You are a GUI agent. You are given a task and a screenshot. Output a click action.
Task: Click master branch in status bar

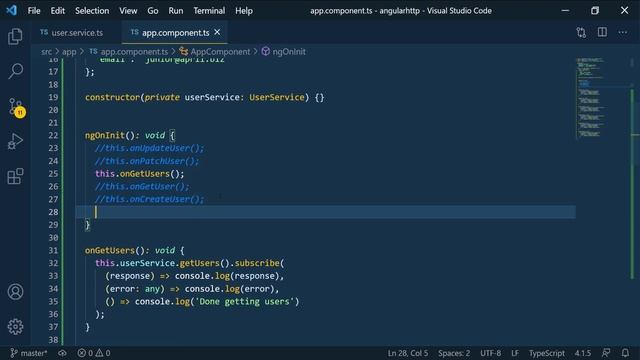pyautogui.click(x=29, y=353)
